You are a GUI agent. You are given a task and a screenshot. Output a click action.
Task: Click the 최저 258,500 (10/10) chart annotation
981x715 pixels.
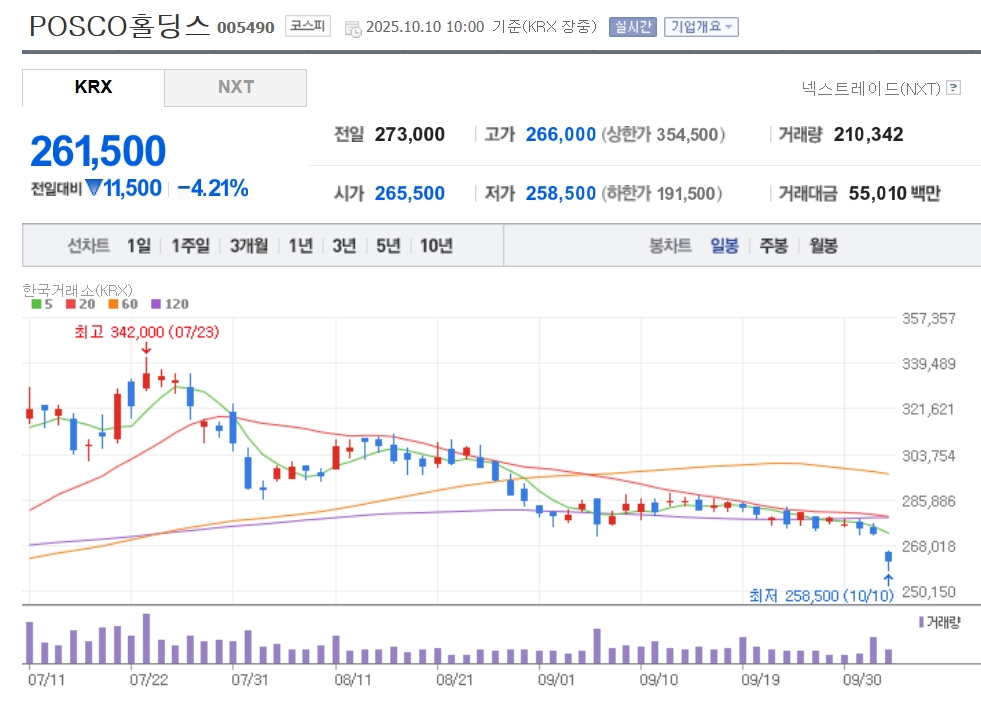coord(821,595)
